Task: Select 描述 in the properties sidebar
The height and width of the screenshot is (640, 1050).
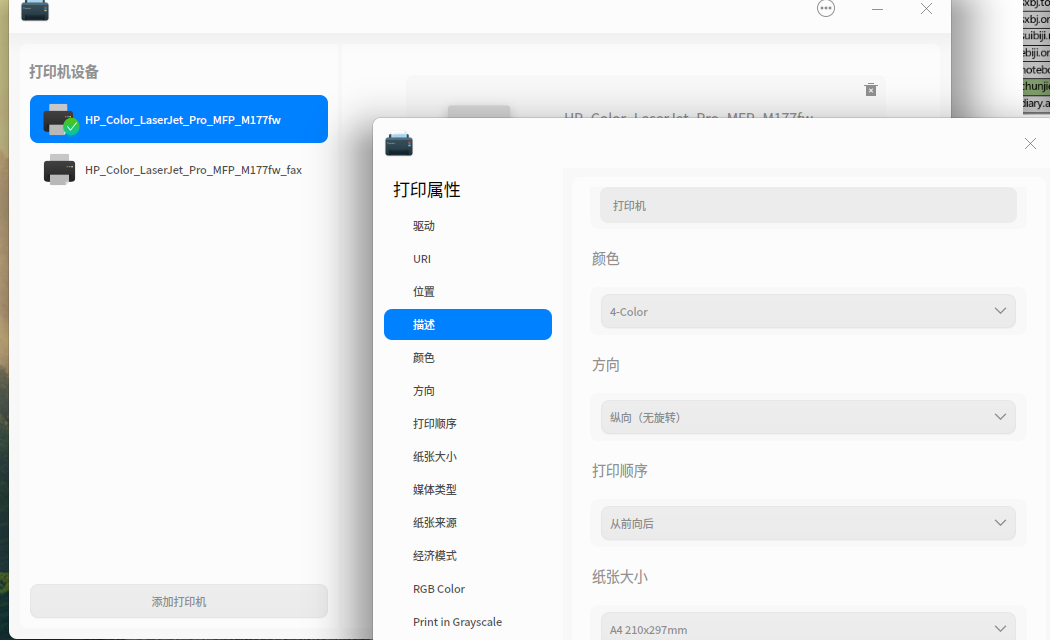Action: tap(467, 325)
